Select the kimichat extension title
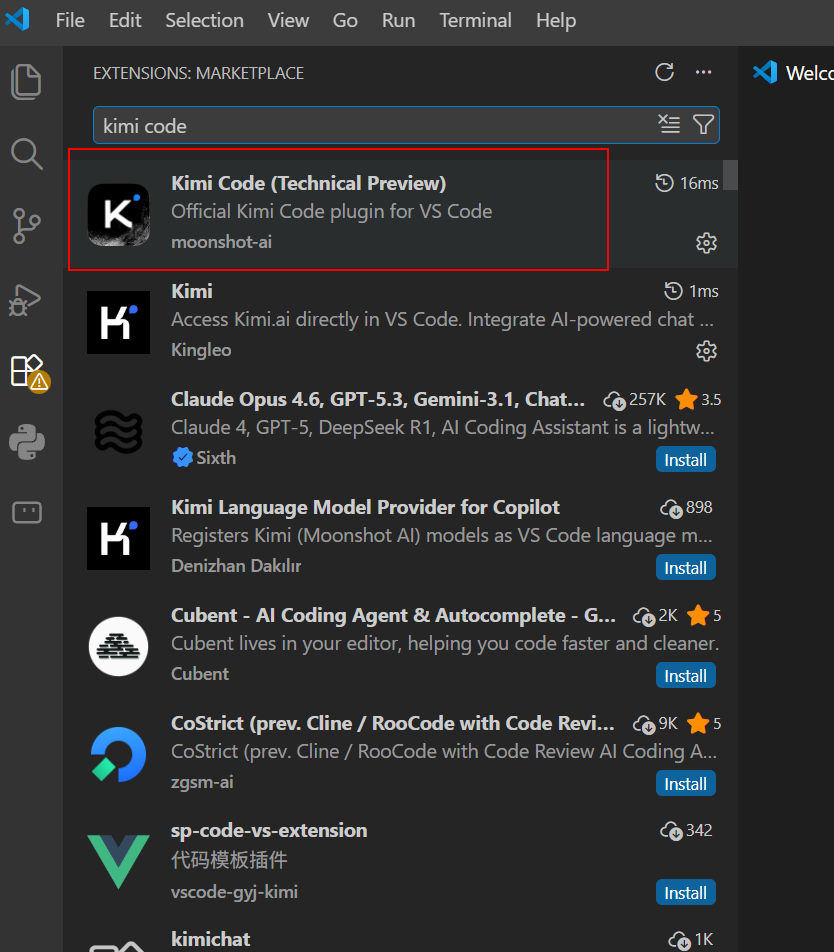This screenshot has width=834, height=952. click(211, 939)
